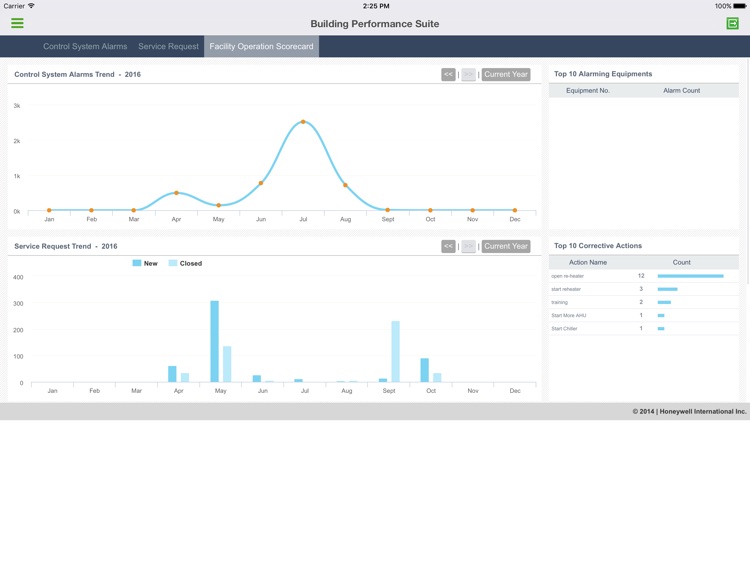Switch to Service Request tab

168,46
